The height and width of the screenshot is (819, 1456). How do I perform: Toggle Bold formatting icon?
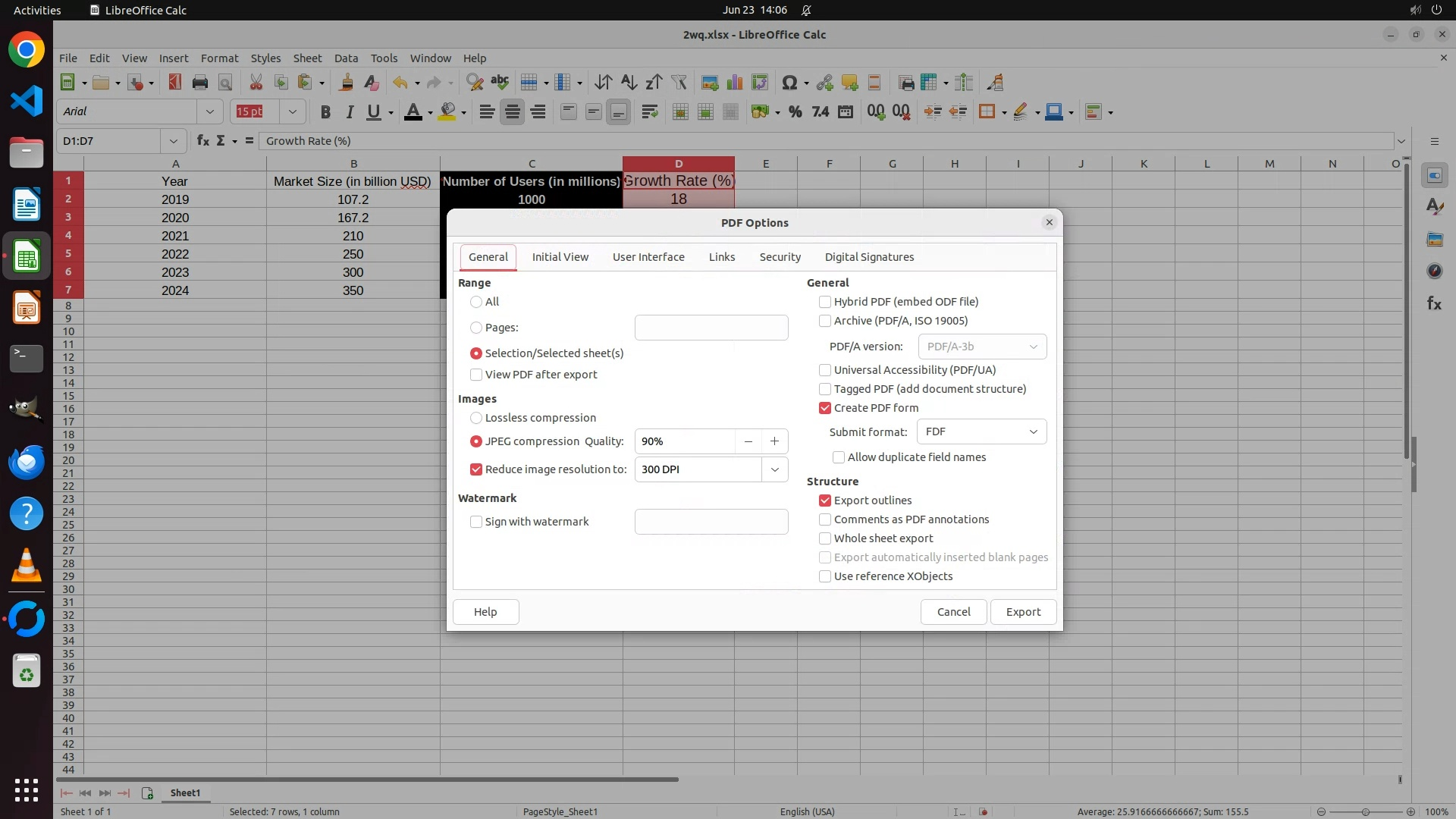tap(325, 112)
